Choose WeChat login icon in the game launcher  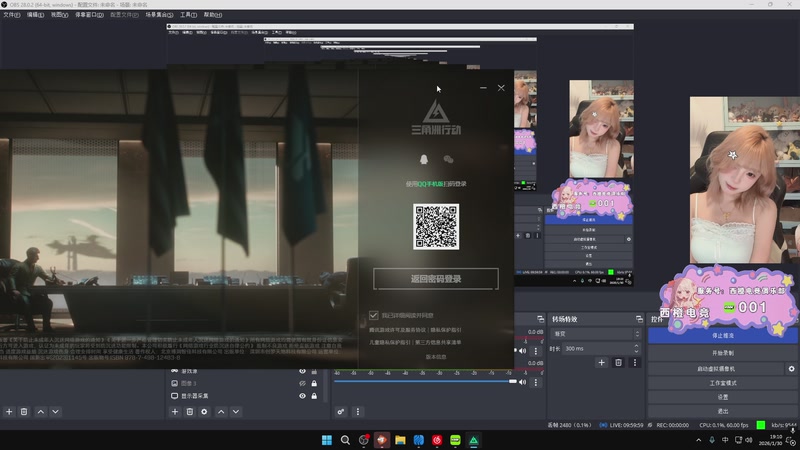[x=448, y=160]
